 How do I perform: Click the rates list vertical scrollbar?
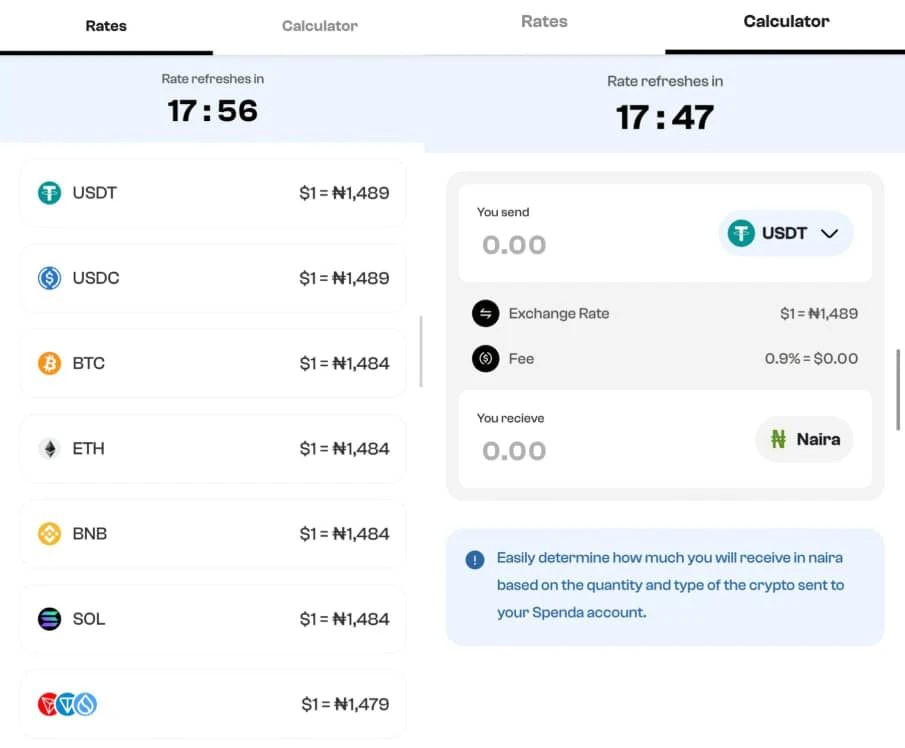420,351
